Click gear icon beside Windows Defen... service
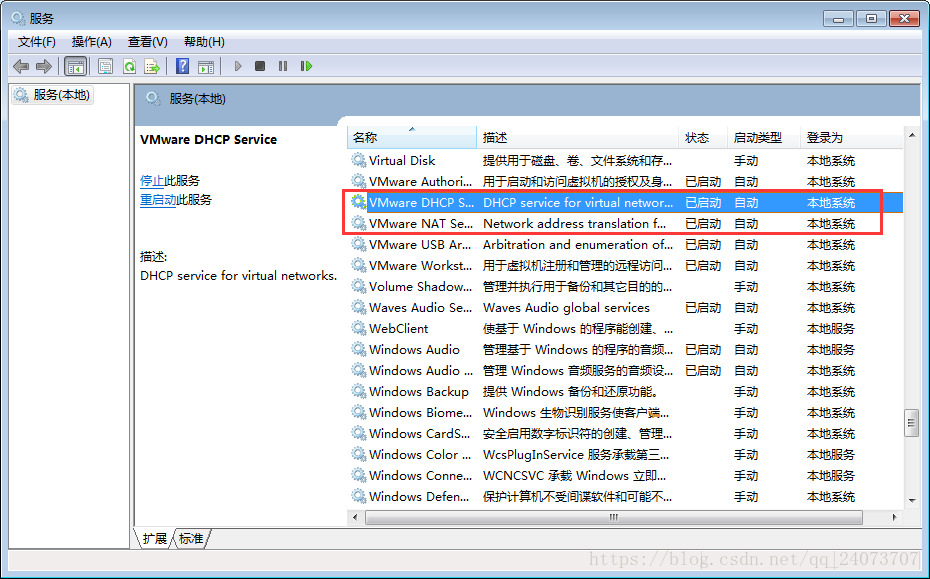This screenshot has height=579, width=930. click(x=358, y=496)
